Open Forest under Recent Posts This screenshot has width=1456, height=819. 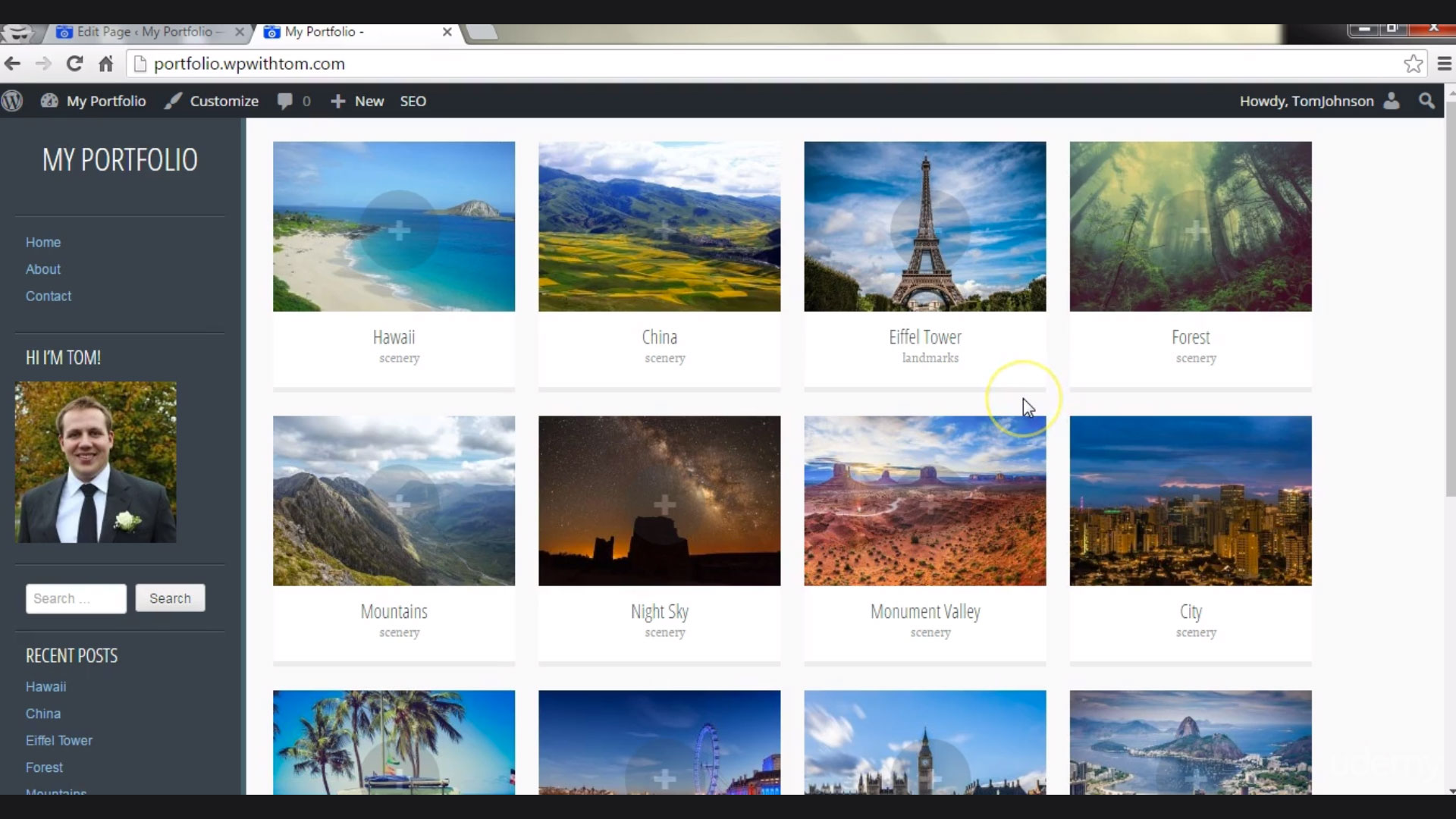tap(44, 767)
